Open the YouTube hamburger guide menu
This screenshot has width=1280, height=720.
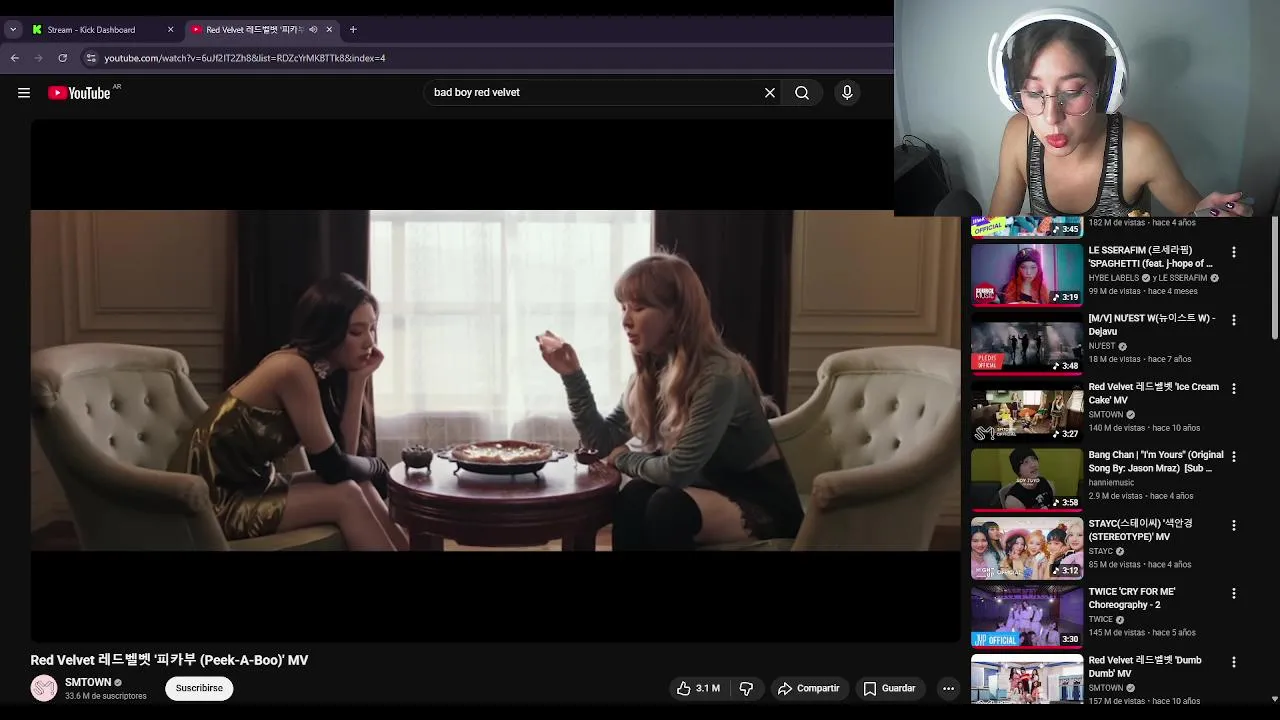point(24,93)
